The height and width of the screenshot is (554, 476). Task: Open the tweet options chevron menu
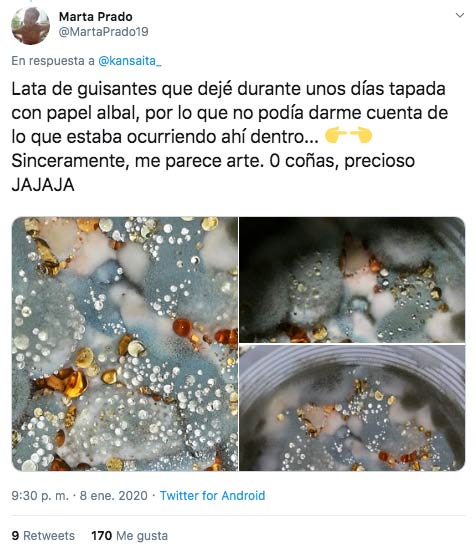pos(459,15)
